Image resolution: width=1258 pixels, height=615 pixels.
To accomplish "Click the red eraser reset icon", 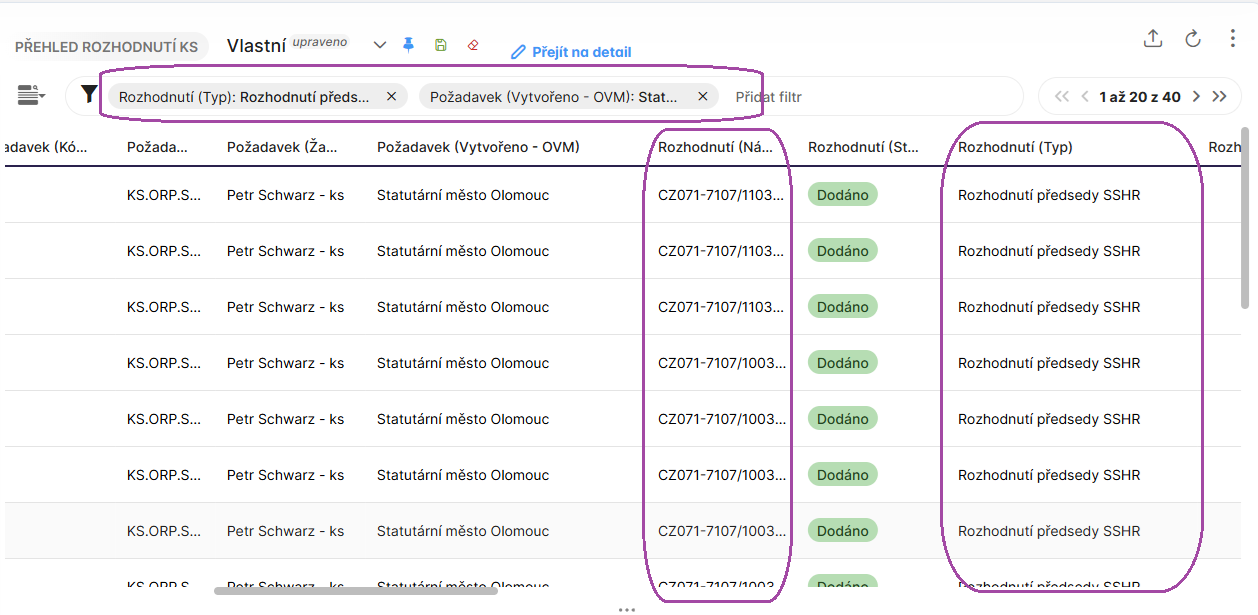I will click(x=473, y=45).
